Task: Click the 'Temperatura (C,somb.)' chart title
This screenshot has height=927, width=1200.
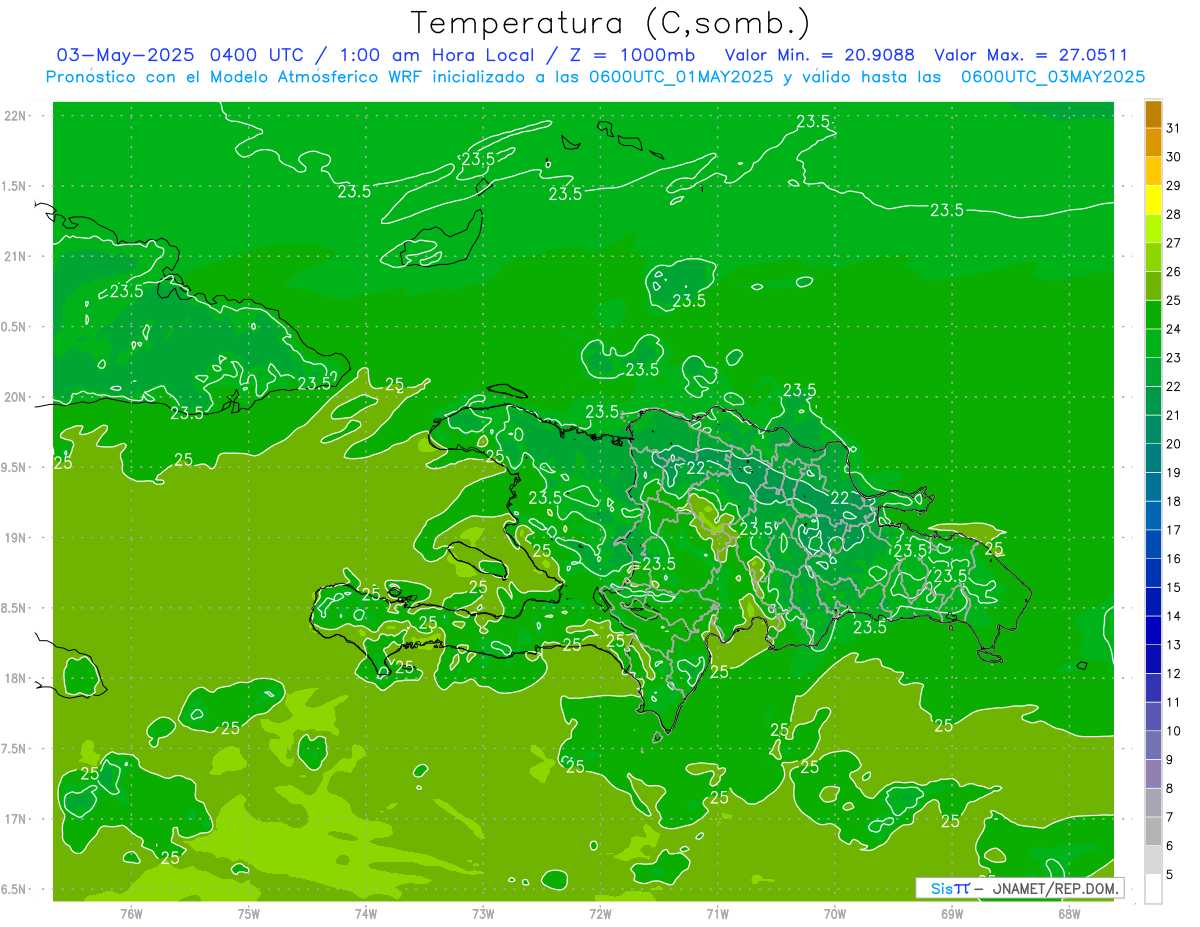Action: pyautogui.click(x=611, y=23)
